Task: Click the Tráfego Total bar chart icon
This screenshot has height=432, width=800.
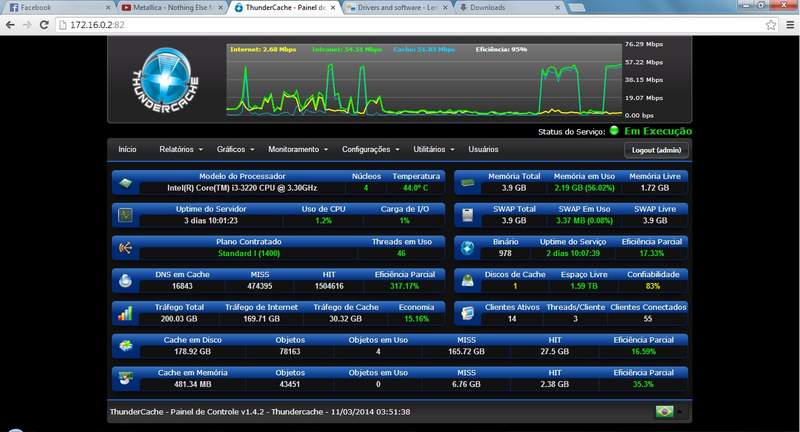Action: (125, 313)
